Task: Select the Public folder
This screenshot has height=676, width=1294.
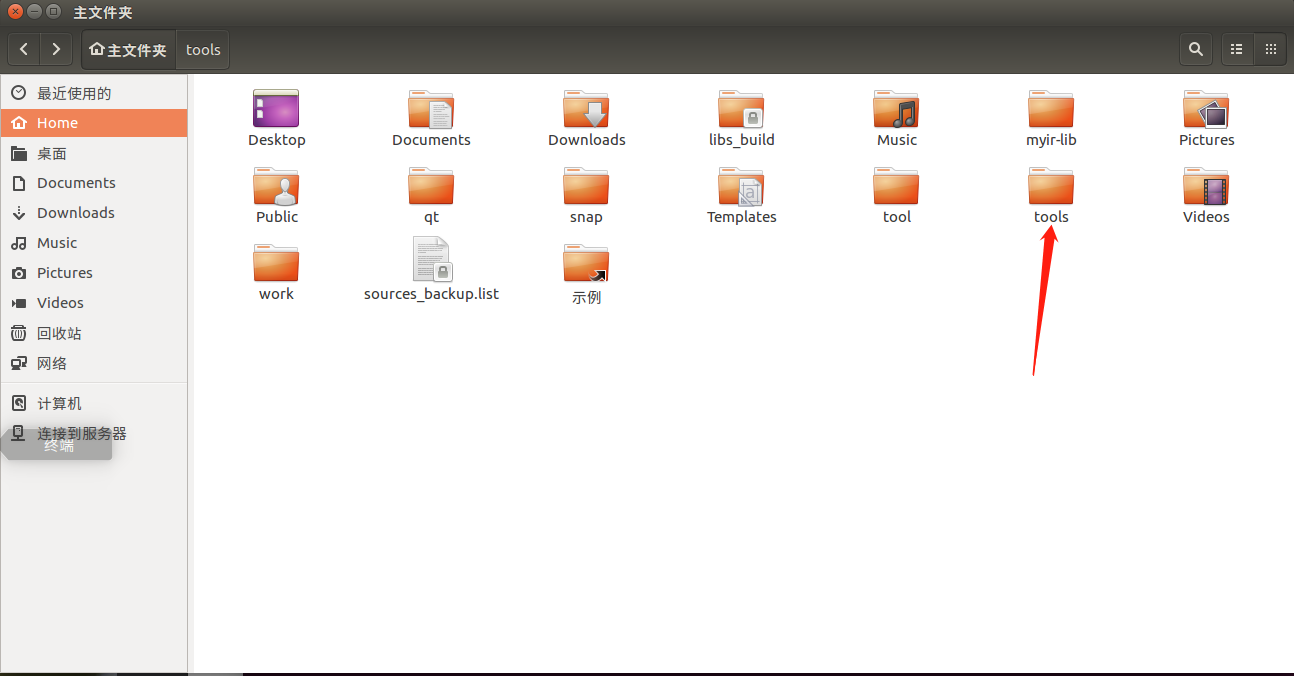Action: point(276,186)
